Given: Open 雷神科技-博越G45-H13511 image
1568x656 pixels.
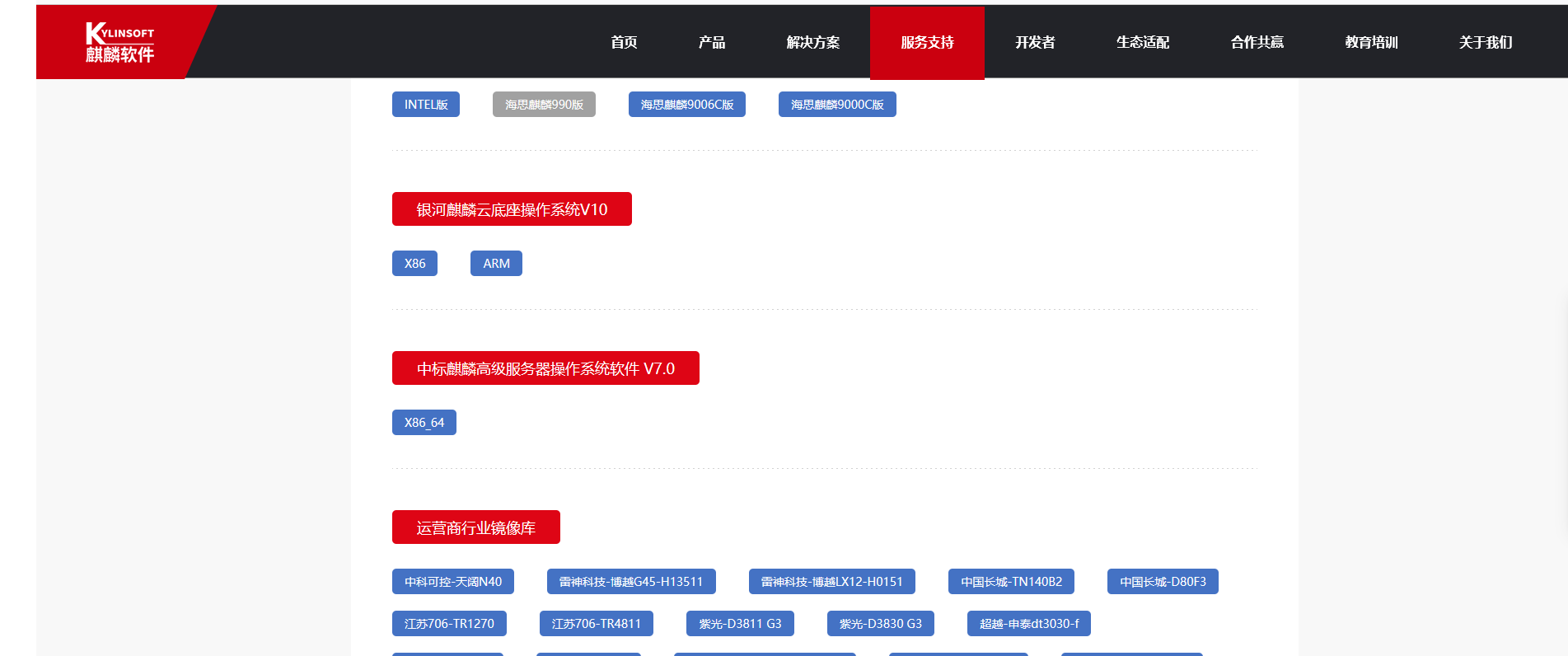Looking at the screenshot, I should 631,582.
